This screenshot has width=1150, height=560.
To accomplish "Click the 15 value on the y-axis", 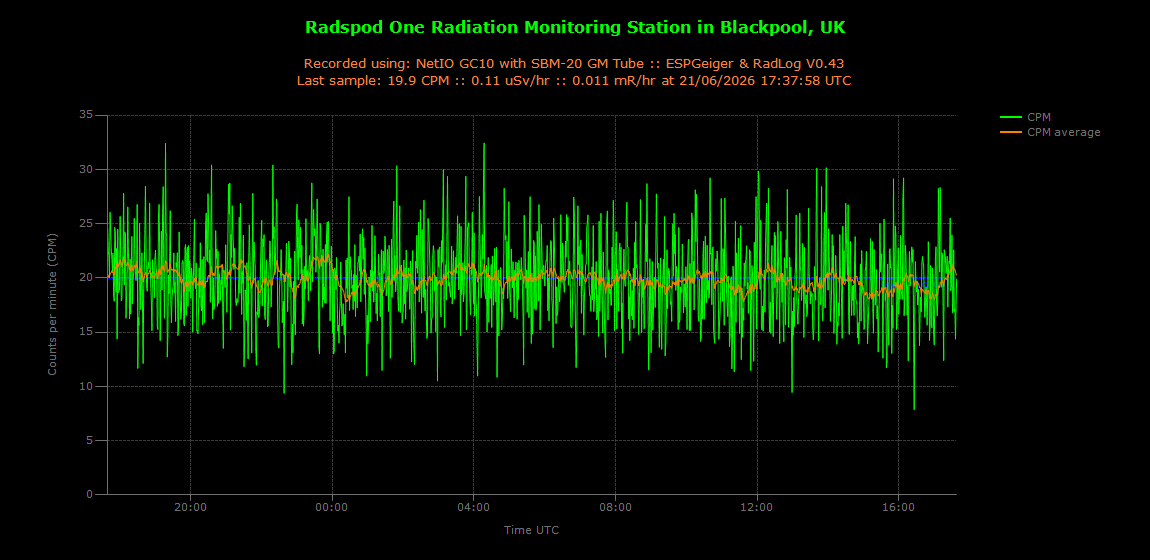I will tap(87, 332).
